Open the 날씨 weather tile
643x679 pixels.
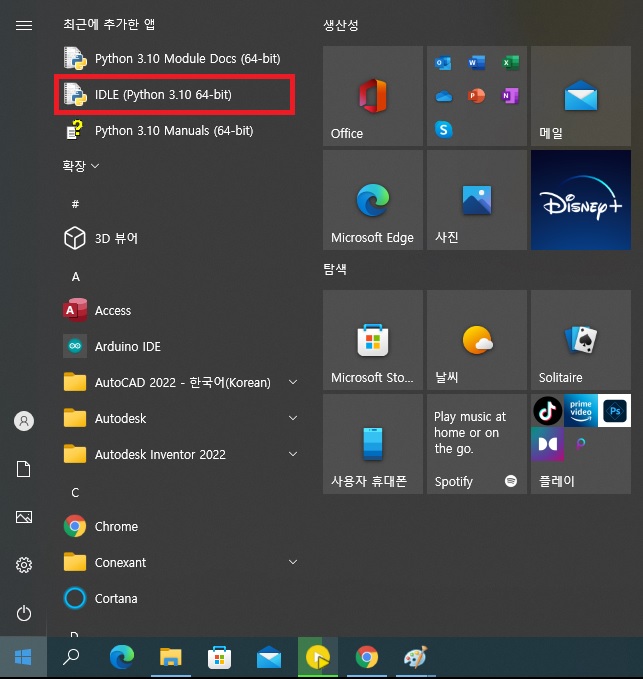(477, 340)
